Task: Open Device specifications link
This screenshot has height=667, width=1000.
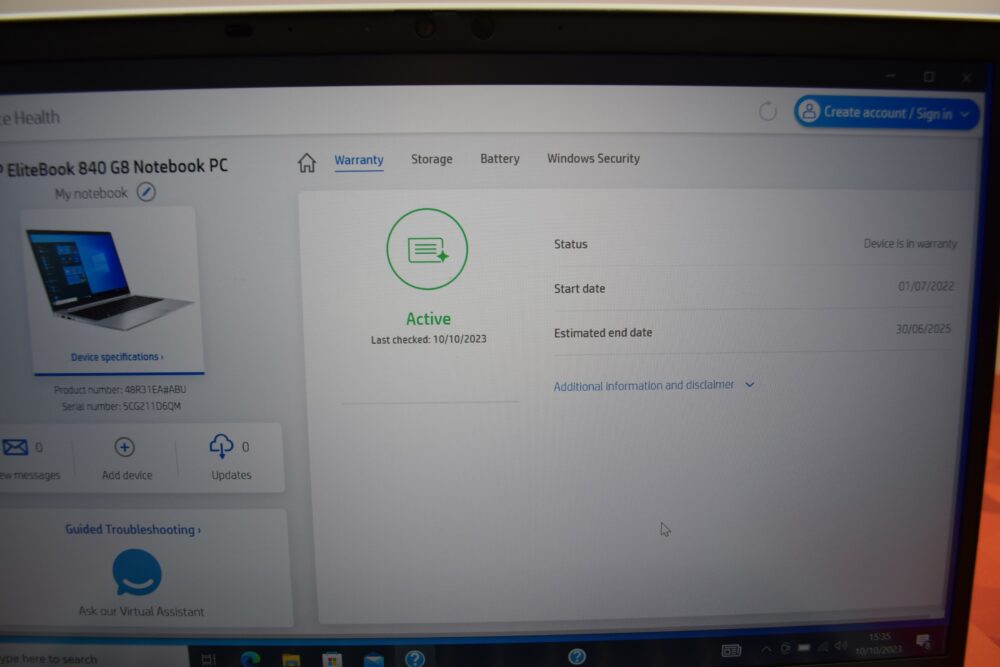Action: pos(117,357)
